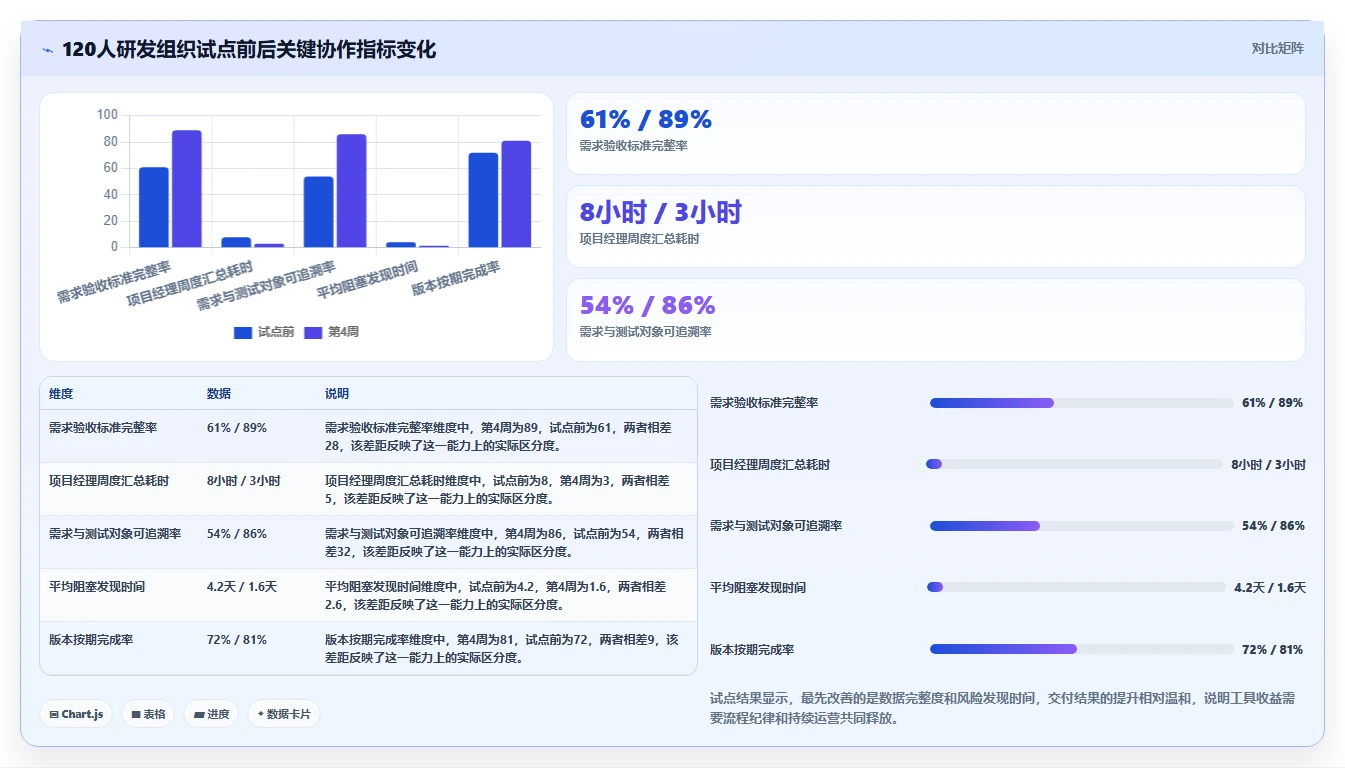Click the 需求验收标准完整率 progress bar
The height and width of the screenshot is (768, 1345).
1081,403
